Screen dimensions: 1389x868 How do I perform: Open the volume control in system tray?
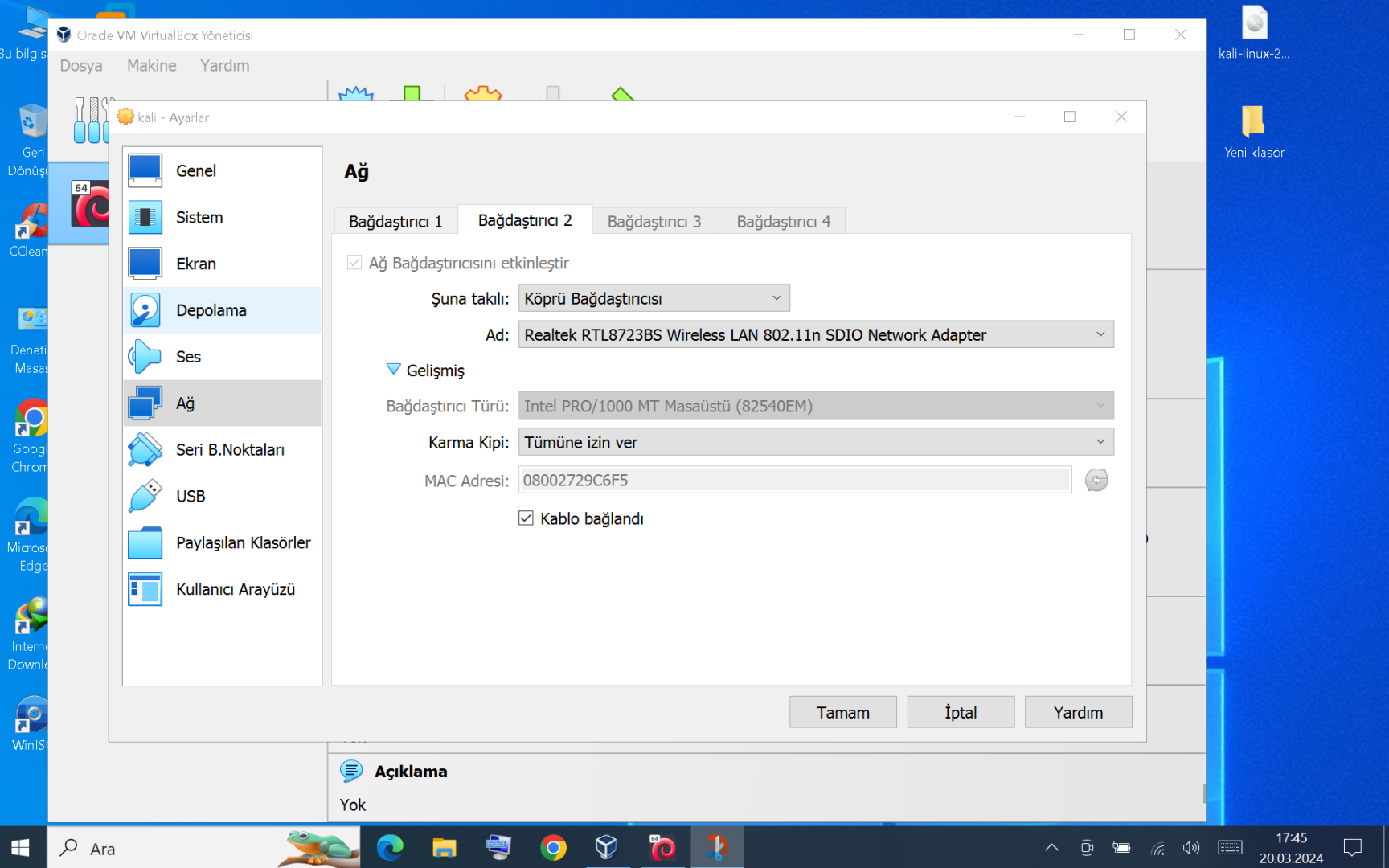(x=1191, y=848)
